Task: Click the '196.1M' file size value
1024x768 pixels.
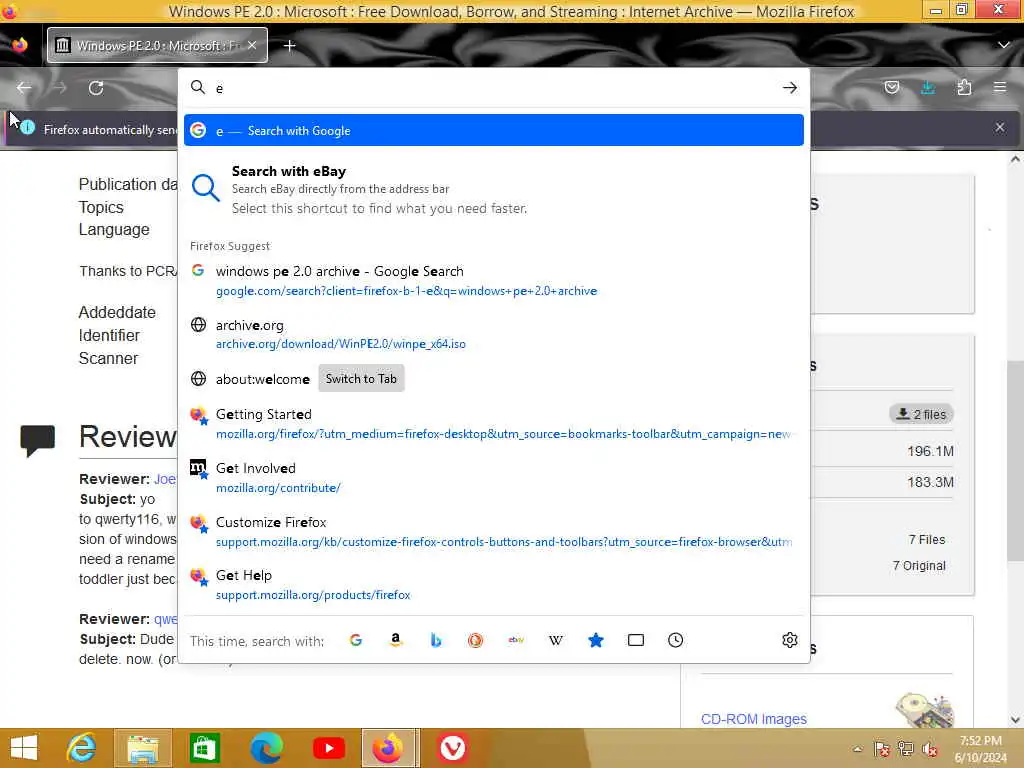Action: [930, 451]
